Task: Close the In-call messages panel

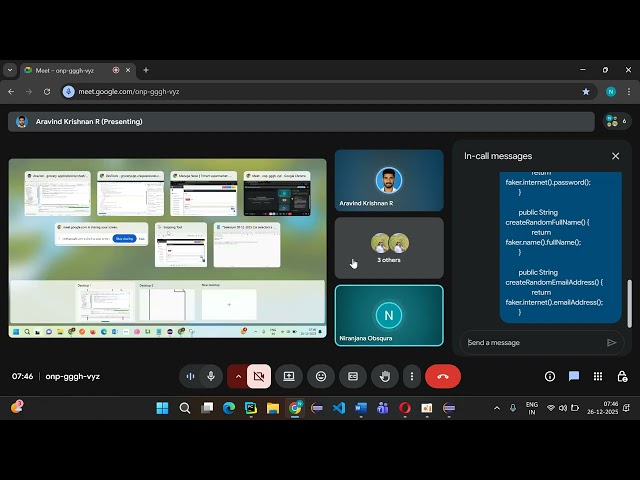Action: pyautogui.click(x=616, y=156)
